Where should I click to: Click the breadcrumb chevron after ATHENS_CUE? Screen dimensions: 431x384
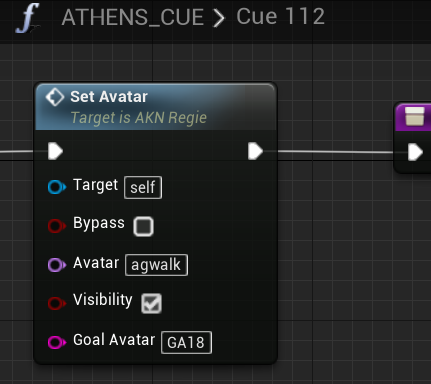tap(219, 18)
